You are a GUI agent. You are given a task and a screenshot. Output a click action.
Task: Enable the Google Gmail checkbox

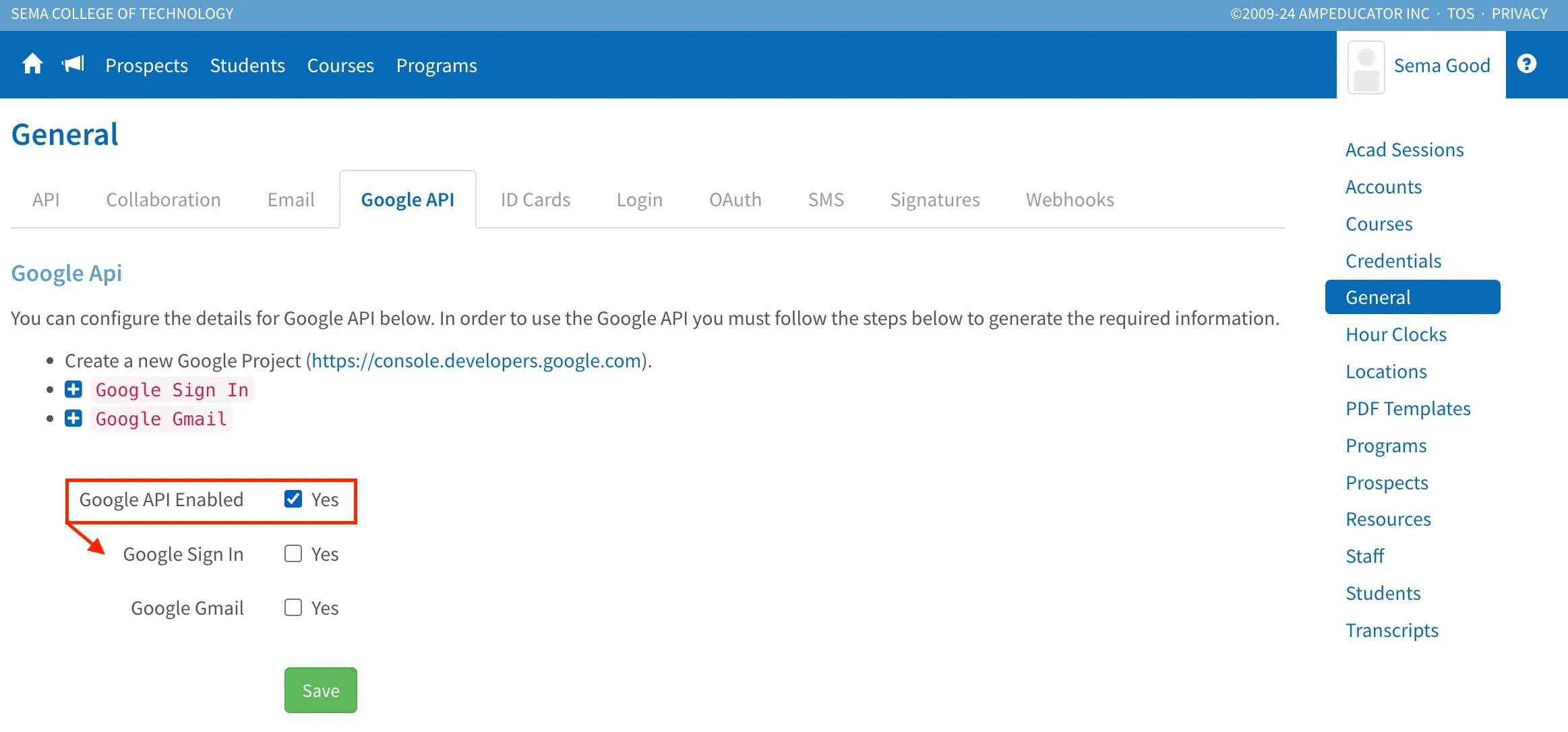tap(293, 607)
